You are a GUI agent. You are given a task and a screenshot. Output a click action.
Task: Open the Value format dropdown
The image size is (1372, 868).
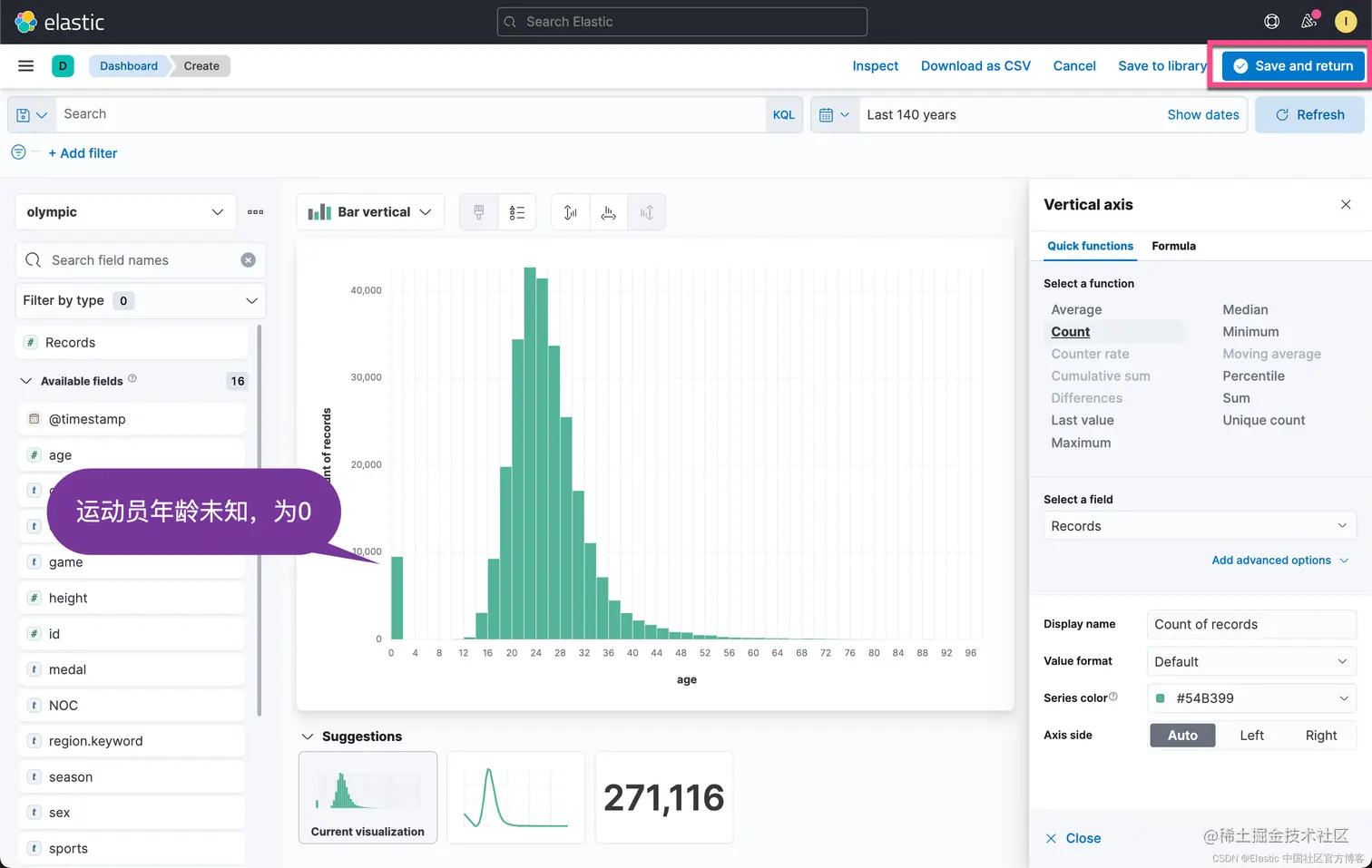(x=1251, y=662)
